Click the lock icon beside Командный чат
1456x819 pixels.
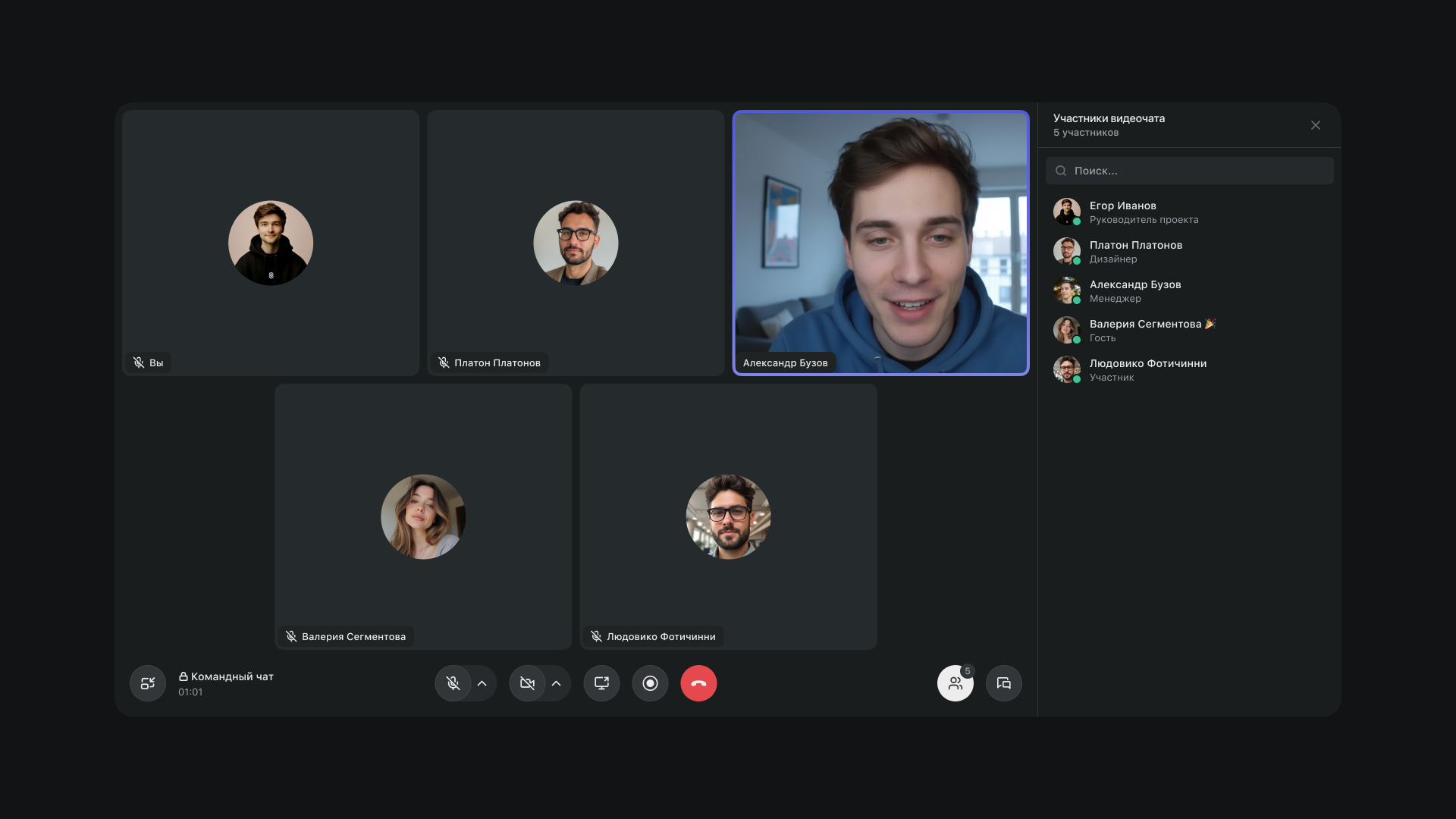183,676
